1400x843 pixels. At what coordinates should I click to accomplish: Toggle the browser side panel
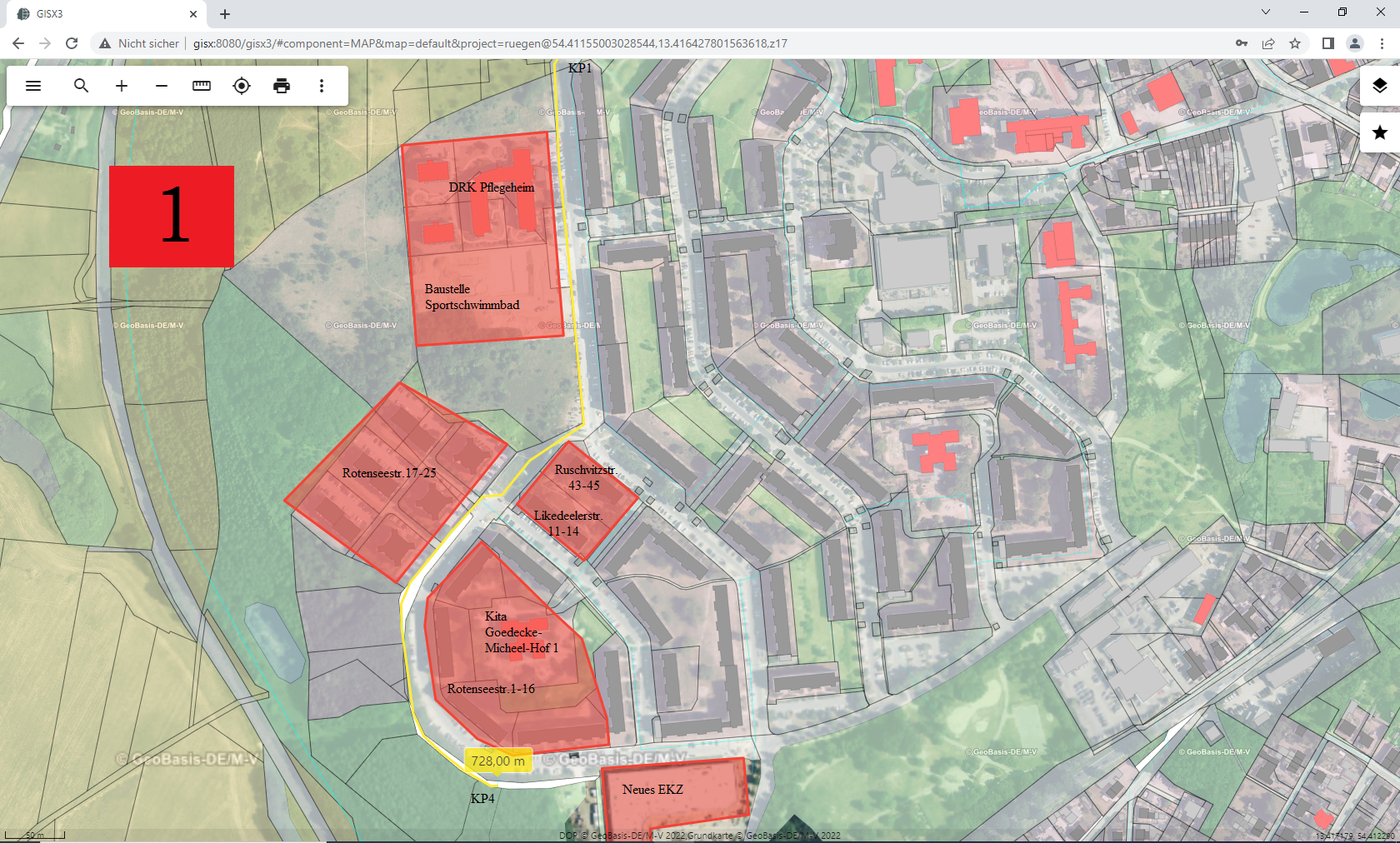click(1328, 43)
